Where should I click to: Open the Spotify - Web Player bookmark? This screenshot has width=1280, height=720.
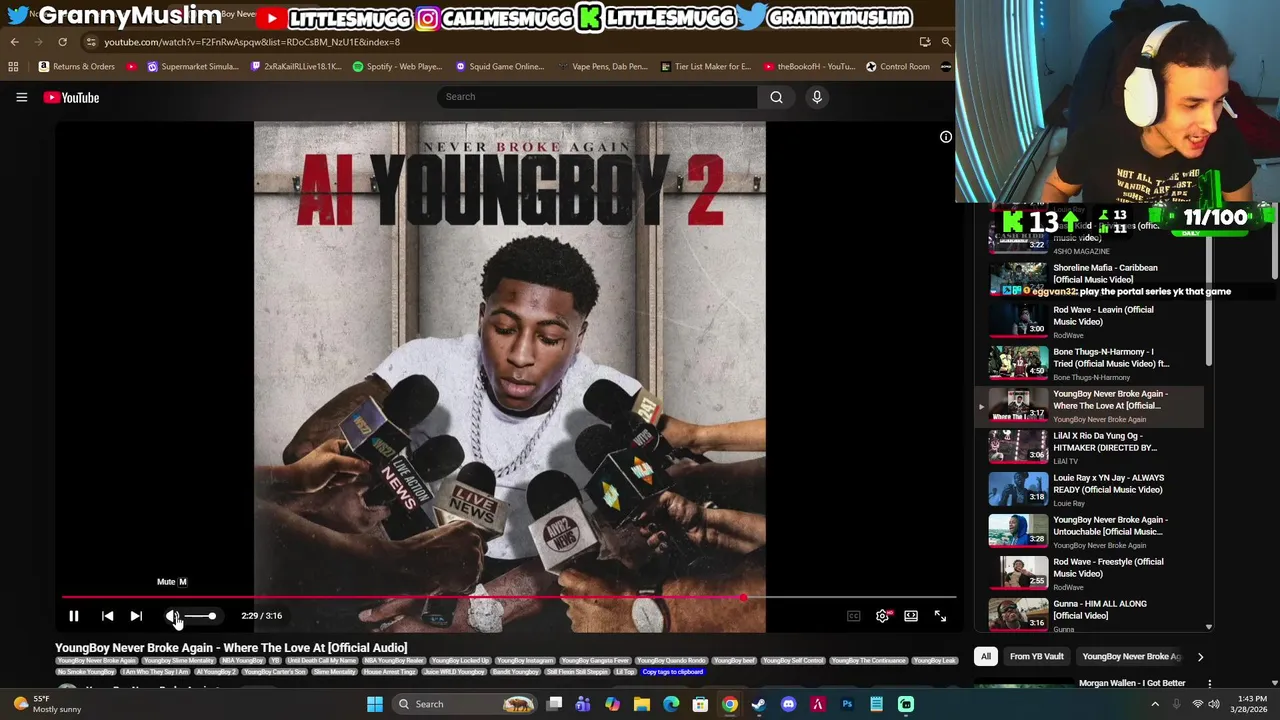click(397, 67)
